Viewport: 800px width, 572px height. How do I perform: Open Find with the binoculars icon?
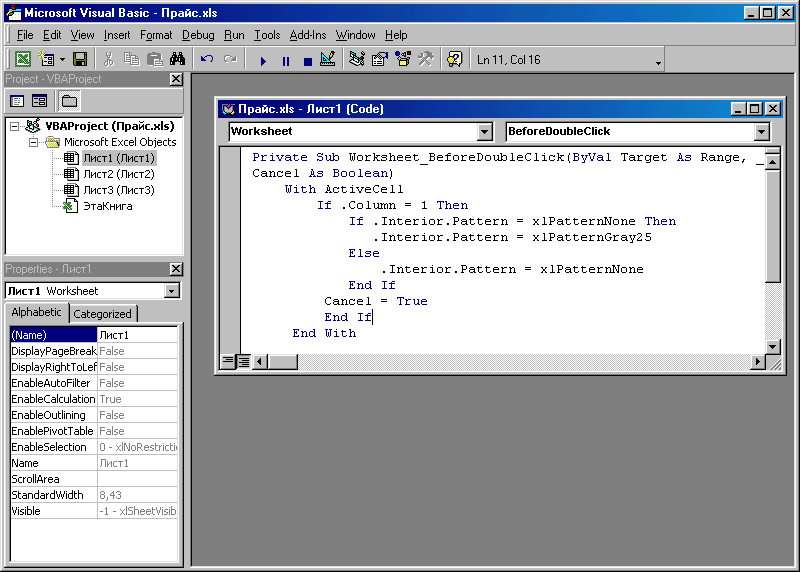click(x=178, y=59)
